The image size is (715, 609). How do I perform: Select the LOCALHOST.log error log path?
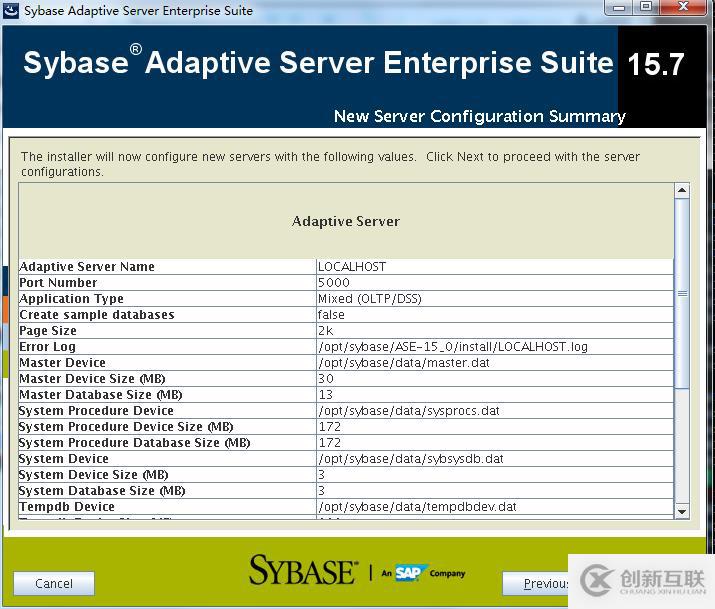[x=453, y=347]
